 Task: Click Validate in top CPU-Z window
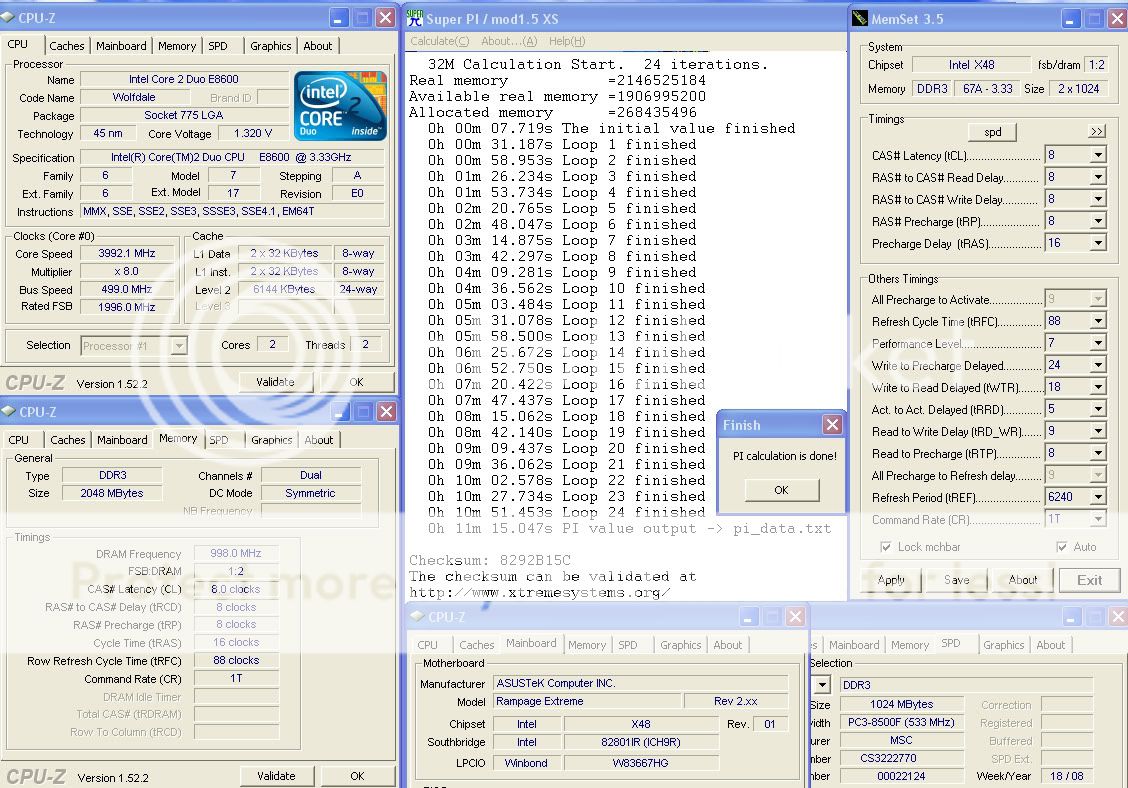[276, 382]
